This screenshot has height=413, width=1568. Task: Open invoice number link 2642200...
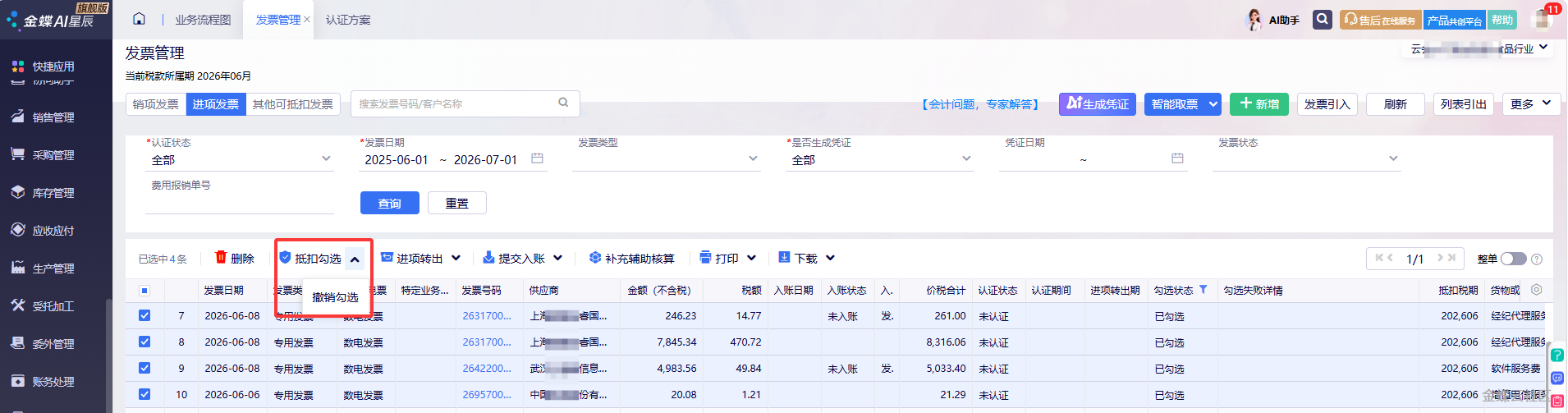[487, 368]
